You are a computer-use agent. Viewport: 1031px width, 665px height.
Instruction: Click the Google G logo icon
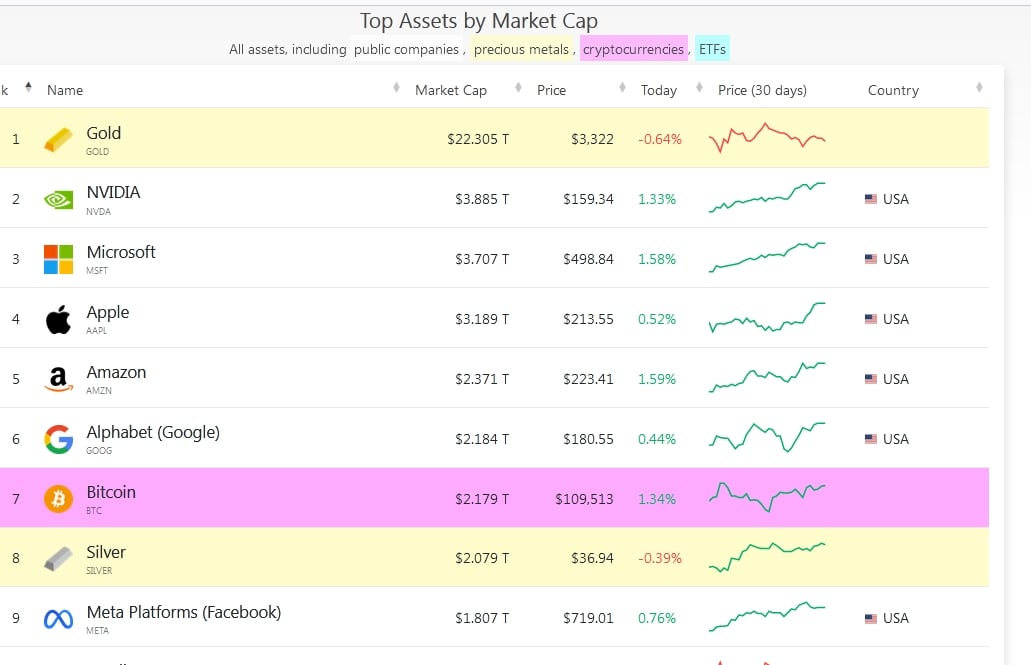59,439
